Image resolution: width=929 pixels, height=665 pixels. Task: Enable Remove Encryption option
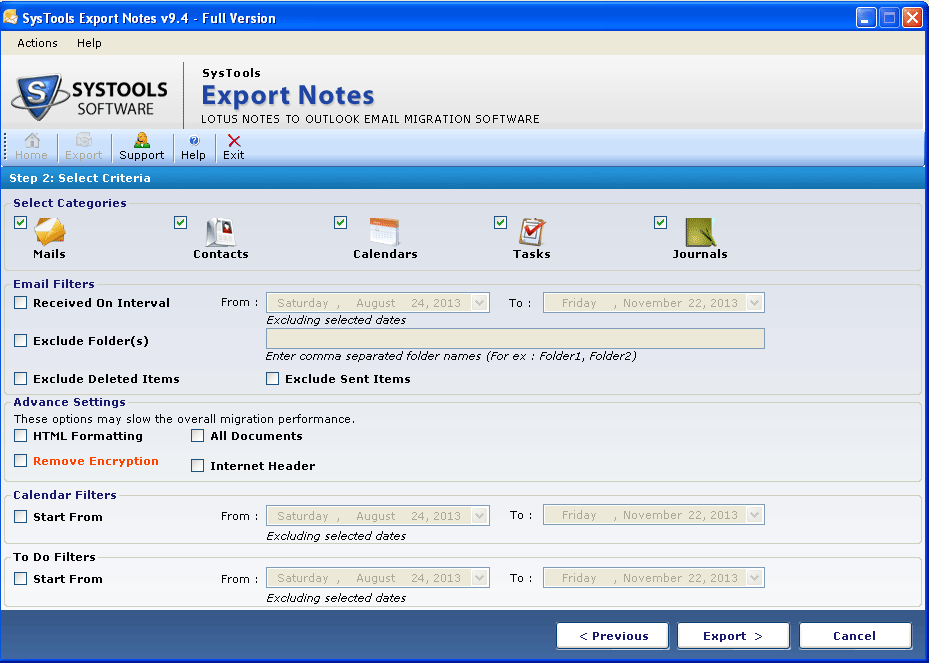21,461
